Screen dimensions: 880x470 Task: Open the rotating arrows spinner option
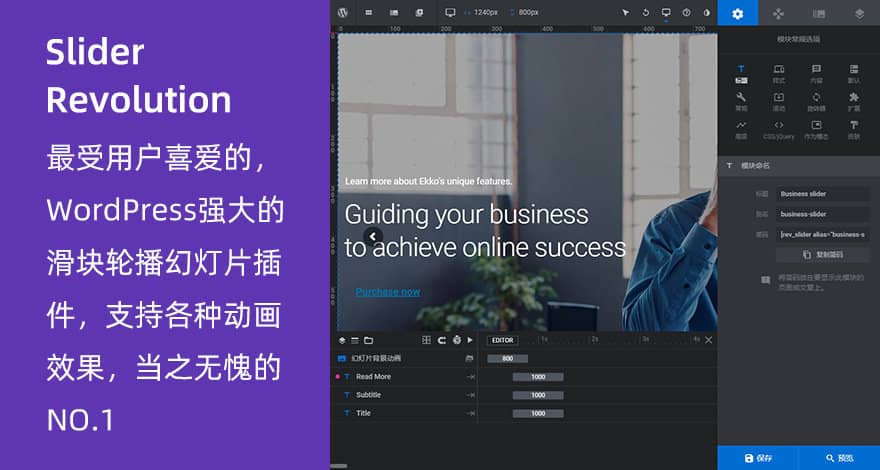point(817,102)
